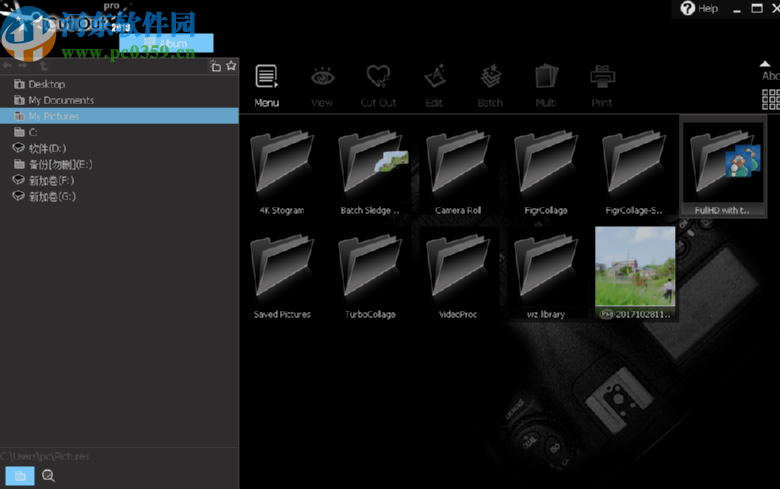The image size is (780, 489).
Task: Go forward with the right arrow icon
Action: (23, 66)
